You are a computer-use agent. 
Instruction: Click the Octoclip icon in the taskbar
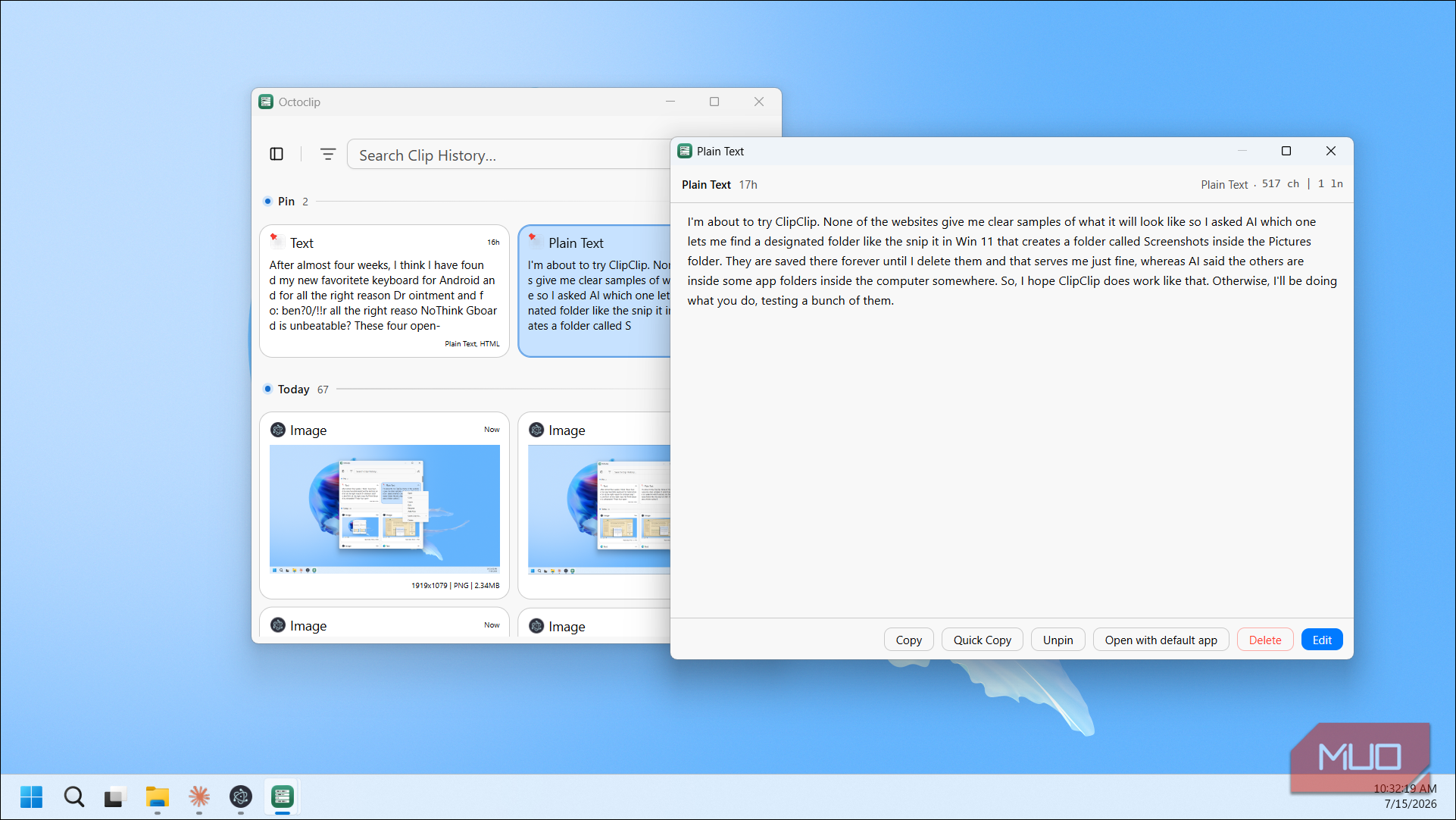(282, 797)
